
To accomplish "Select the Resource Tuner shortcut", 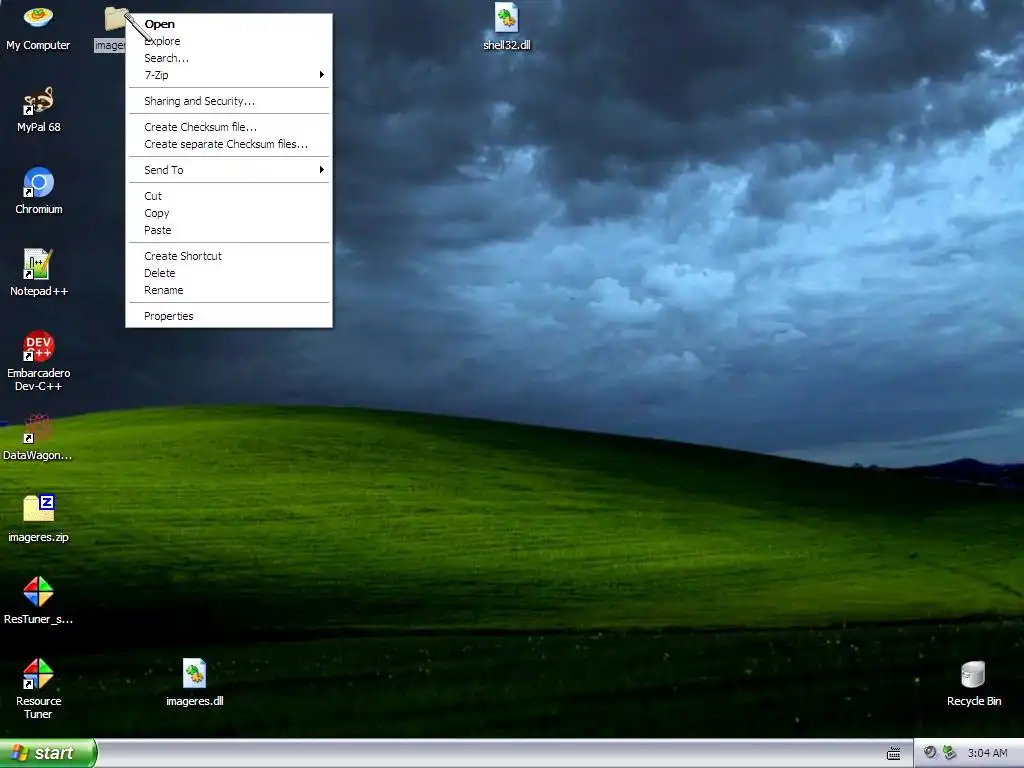I will click(38, 690).
